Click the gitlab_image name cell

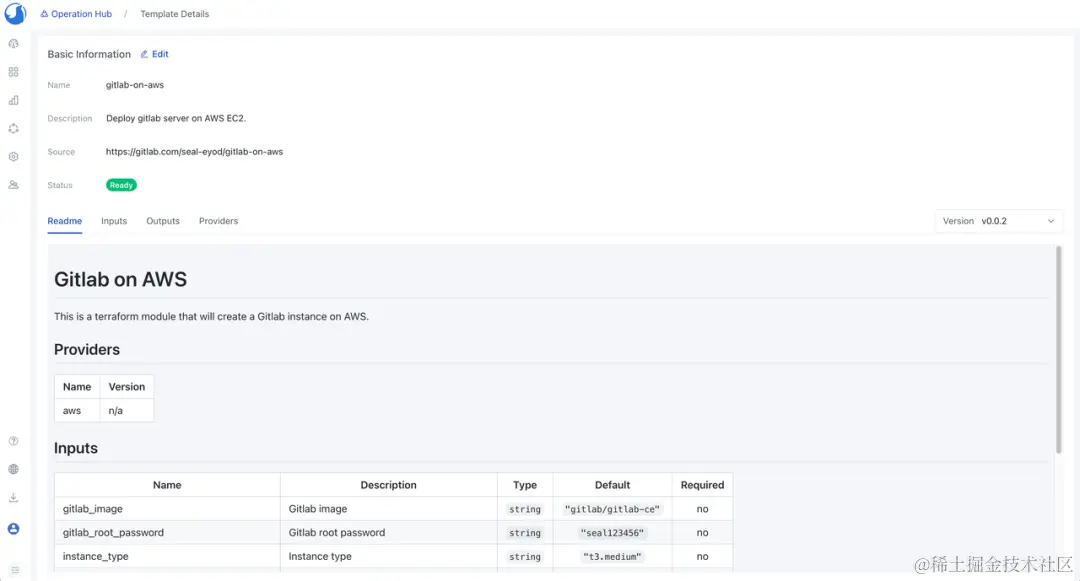pyautogui.click(x=167, y=509)
